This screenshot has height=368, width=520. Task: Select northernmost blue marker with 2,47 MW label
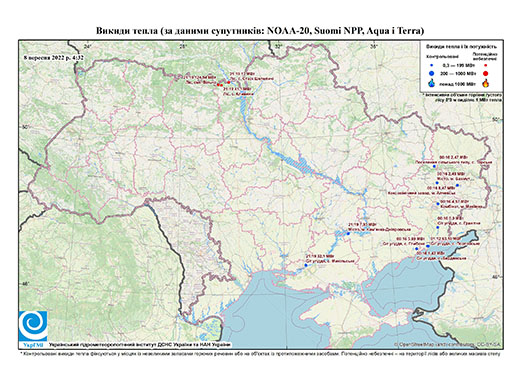tap(434, 166)
